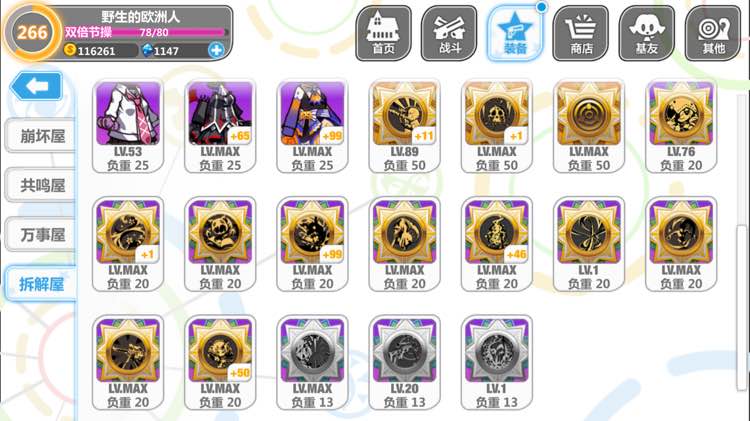The image size is (750, 421).
Task: Open the 基友 friends icon
Action: tap(647, 33)
